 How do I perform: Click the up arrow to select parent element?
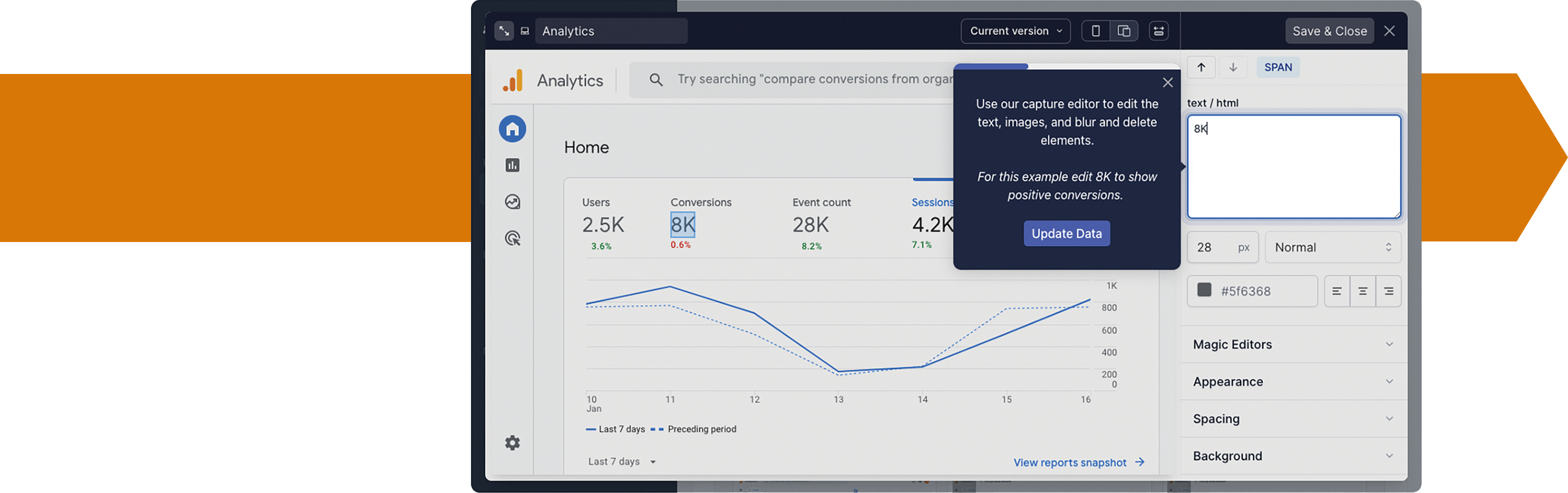pyautogui.click(x=1200, y=68)
